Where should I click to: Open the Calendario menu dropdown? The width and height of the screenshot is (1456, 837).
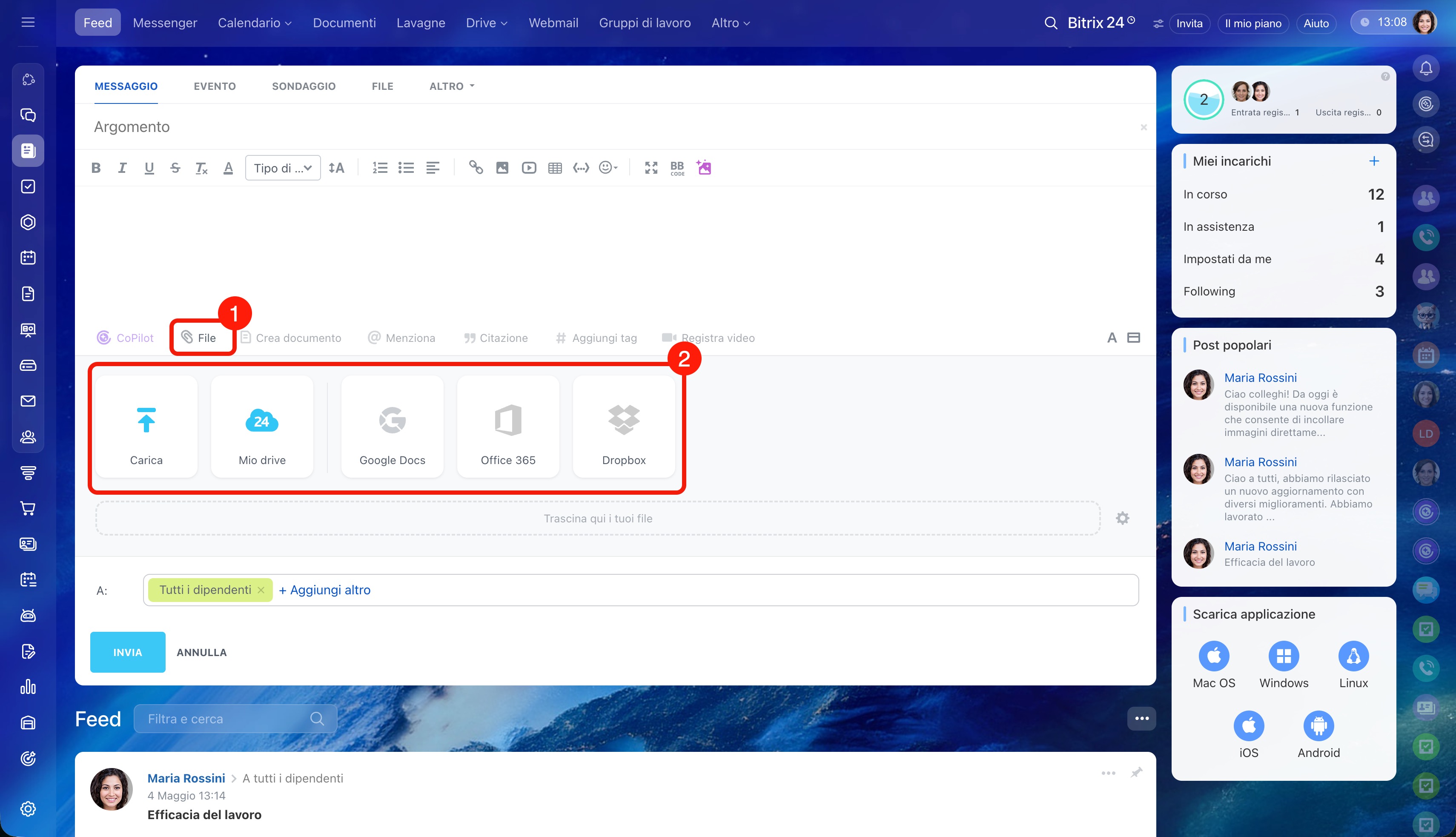(255, 23)
